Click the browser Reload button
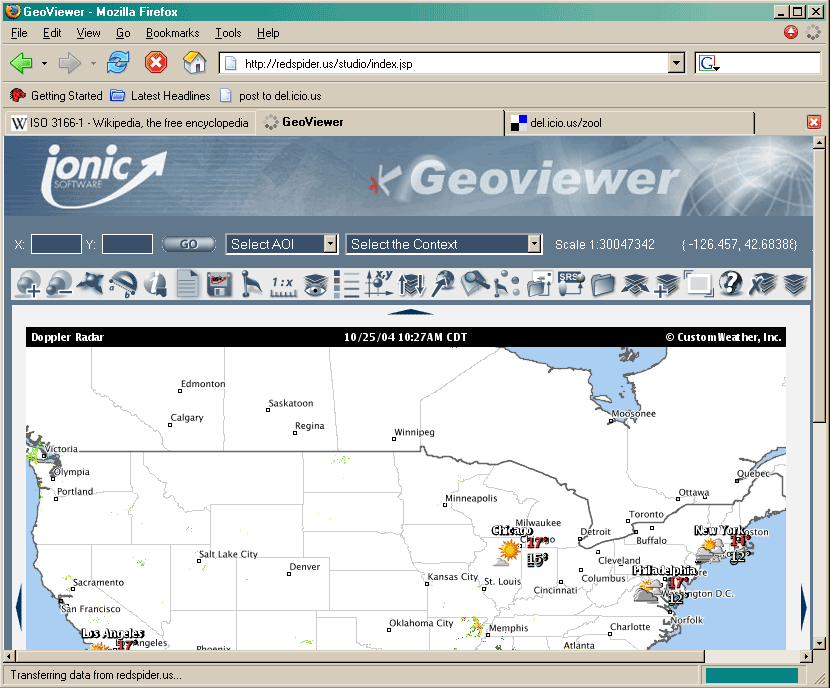Viewport: 830px width, 688px height. pos(118,63)
